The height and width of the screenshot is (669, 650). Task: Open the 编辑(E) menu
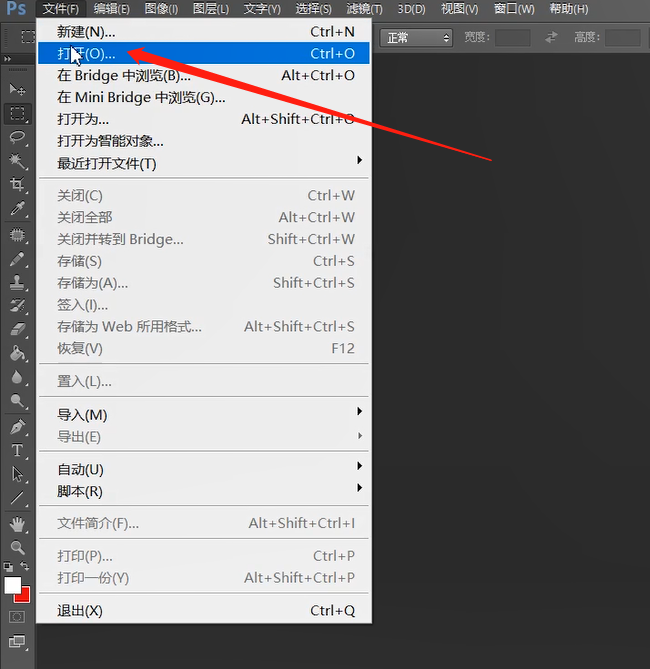click(111, 9)
